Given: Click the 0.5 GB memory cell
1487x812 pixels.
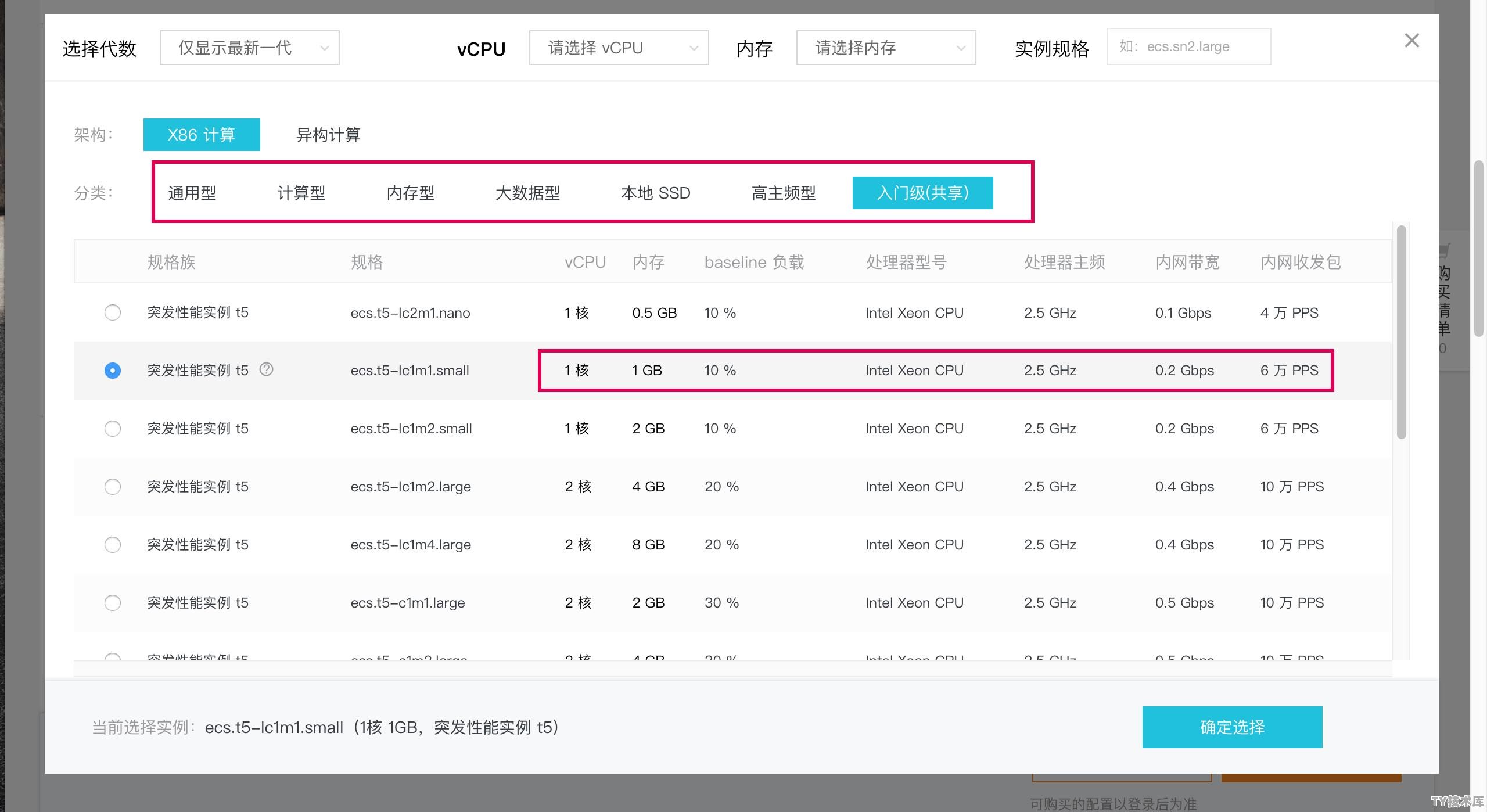Looking at the screenshot, I should (655, 312).
